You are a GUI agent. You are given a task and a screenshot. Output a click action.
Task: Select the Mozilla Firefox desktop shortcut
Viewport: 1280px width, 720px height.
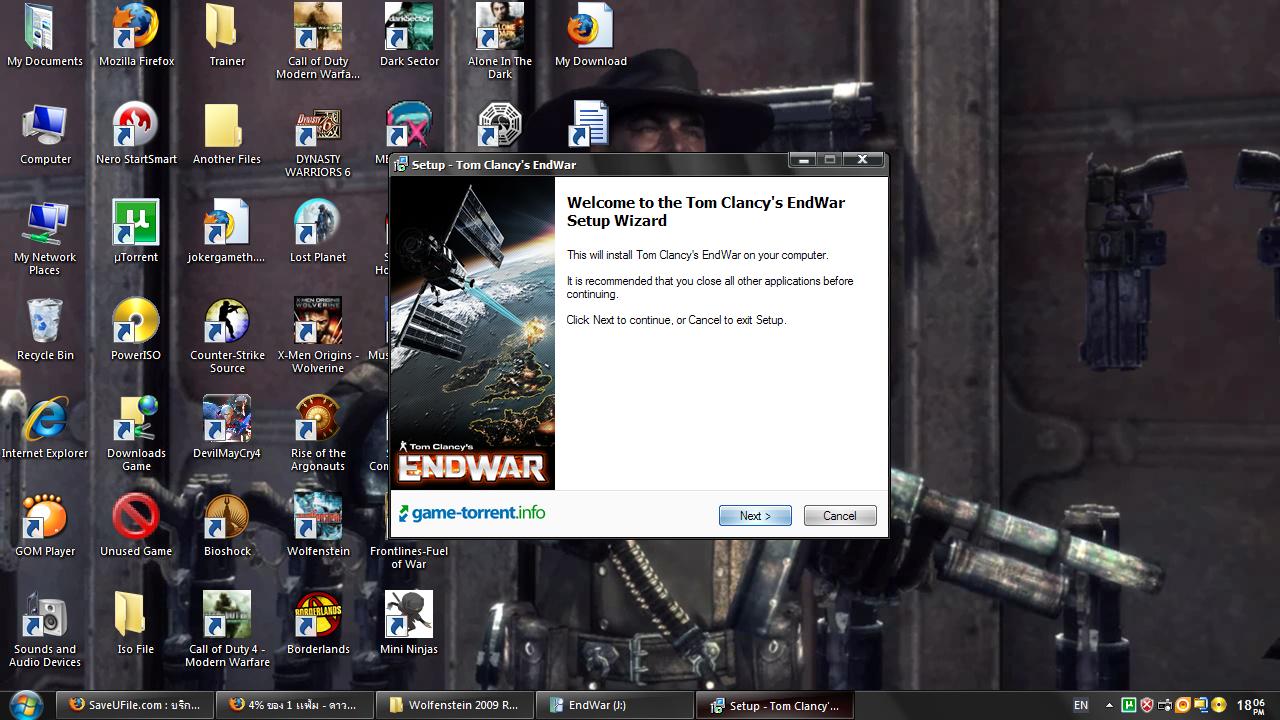tap(136, 36)
